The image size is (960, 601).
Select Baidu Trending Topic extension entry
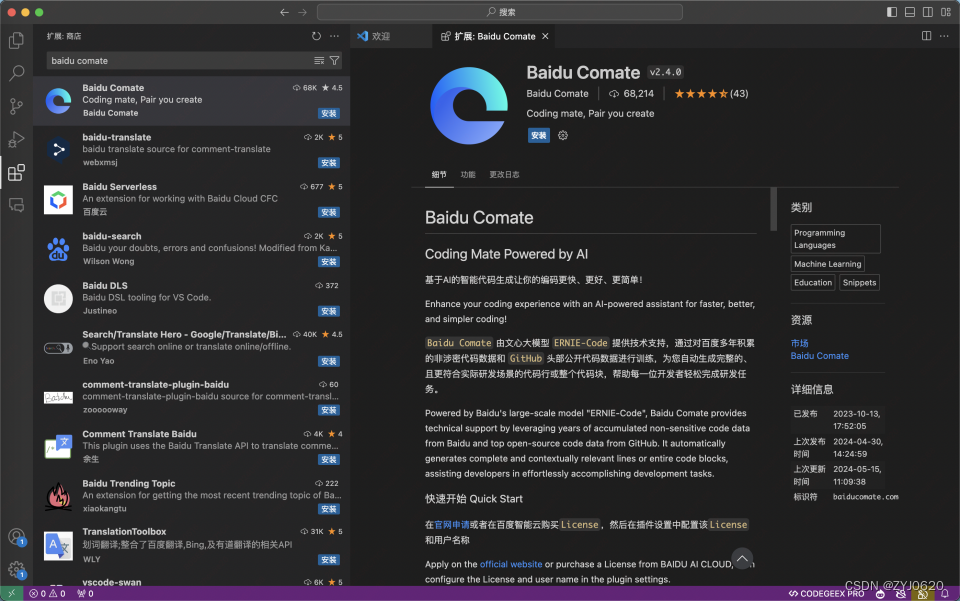192,496
